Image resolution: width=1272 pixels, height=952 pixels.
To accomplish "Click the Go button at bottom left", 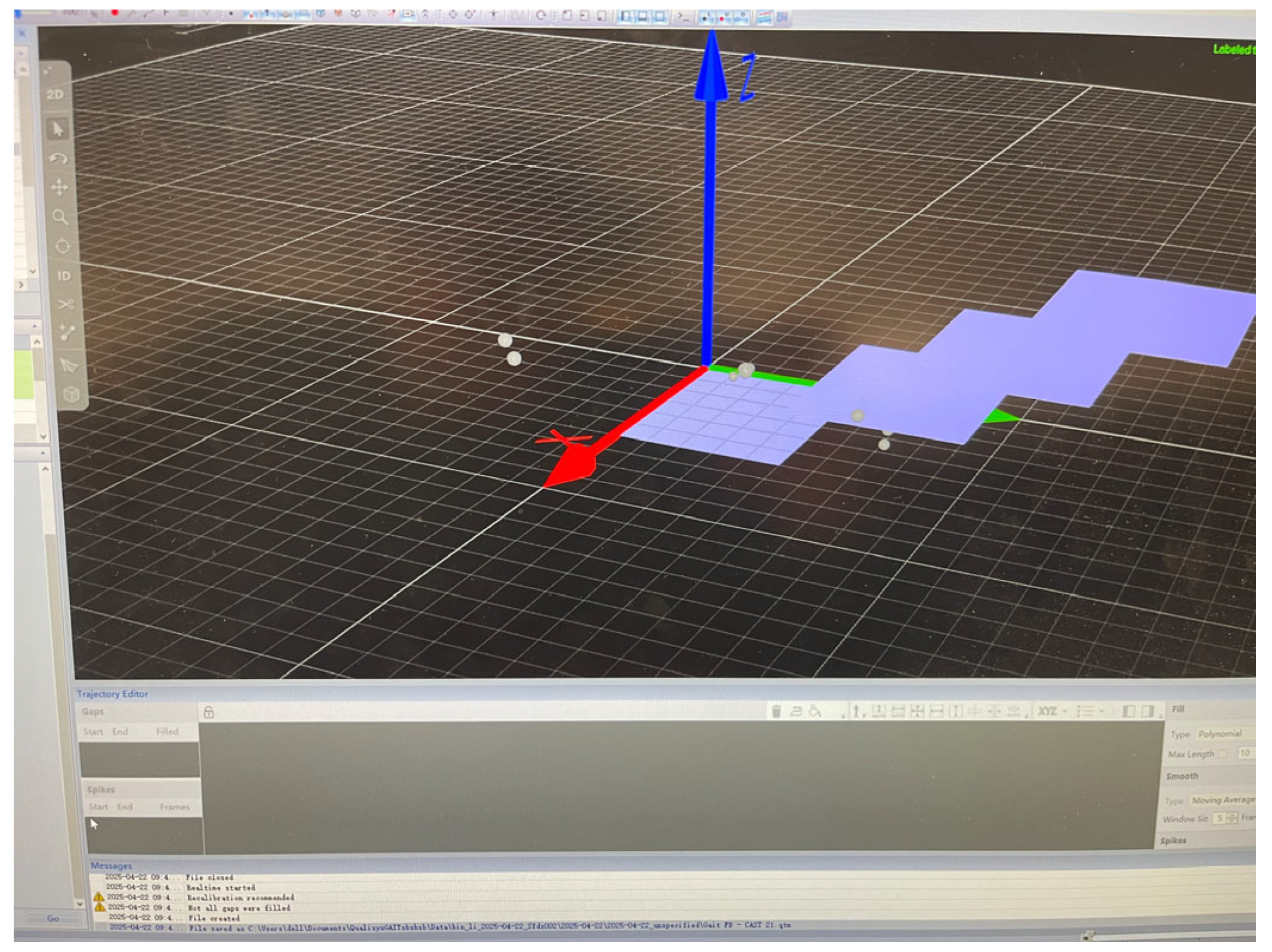I will coord(53,919).
